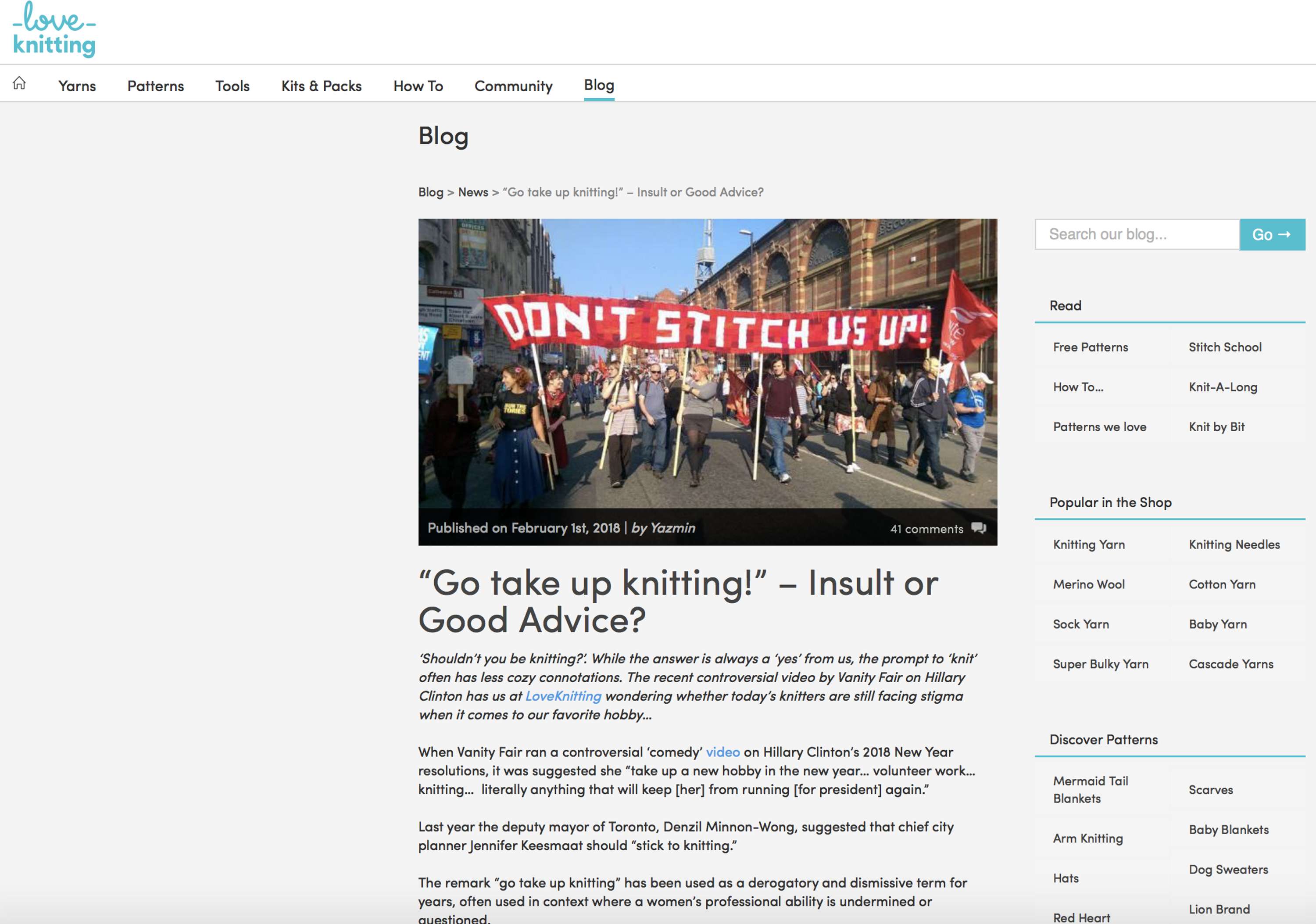Open the How To... sidebar link
Viewport: 1316px width, 924px height.
[1078, 387]
